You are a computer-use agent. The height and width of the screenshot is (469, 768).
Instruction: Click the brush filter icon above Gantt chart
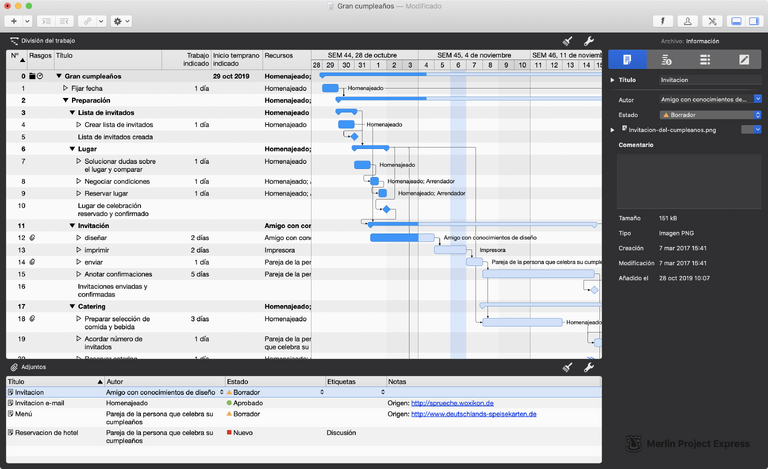click(567, 40)
